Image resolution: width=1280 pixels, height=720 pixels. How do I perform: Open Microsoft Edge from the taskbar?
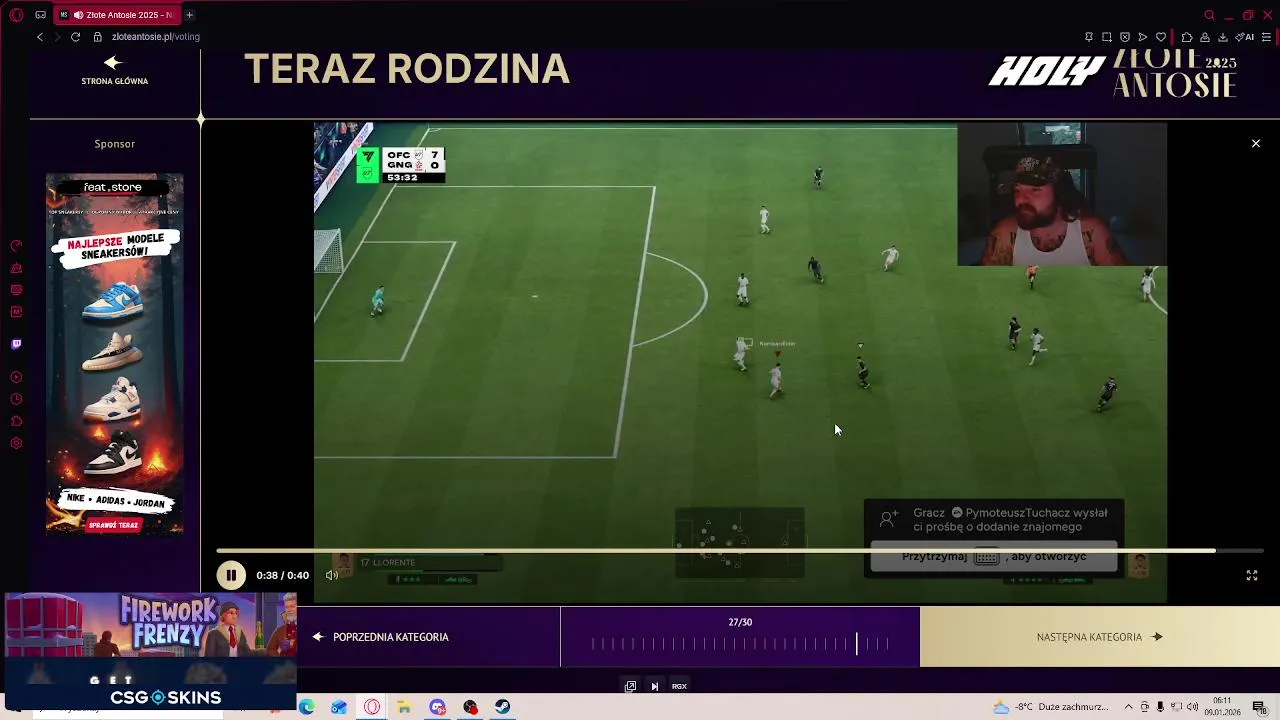pos(306,707)
